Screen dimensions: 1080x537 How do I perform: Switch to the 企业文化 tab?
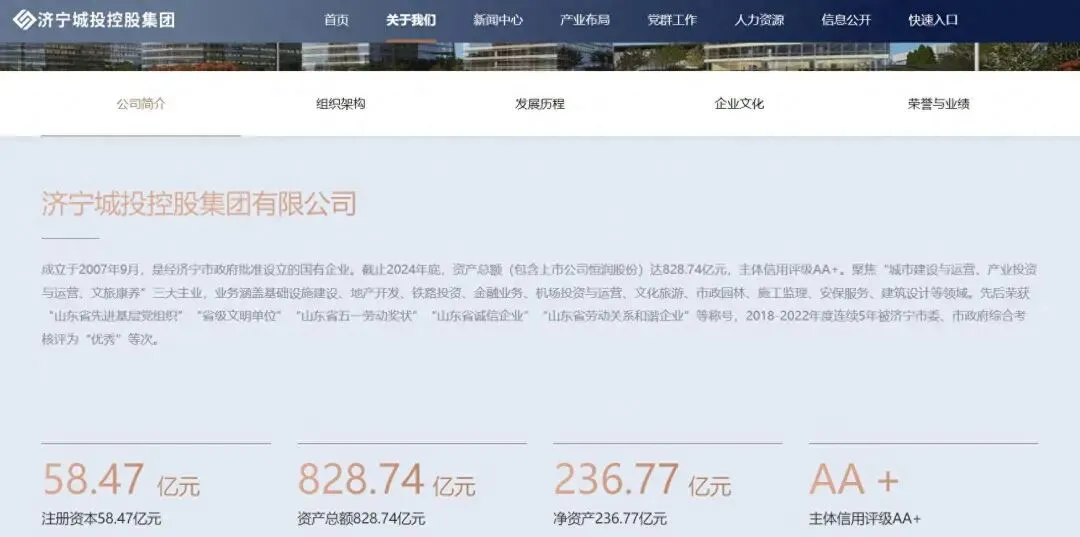pos(739,104)
